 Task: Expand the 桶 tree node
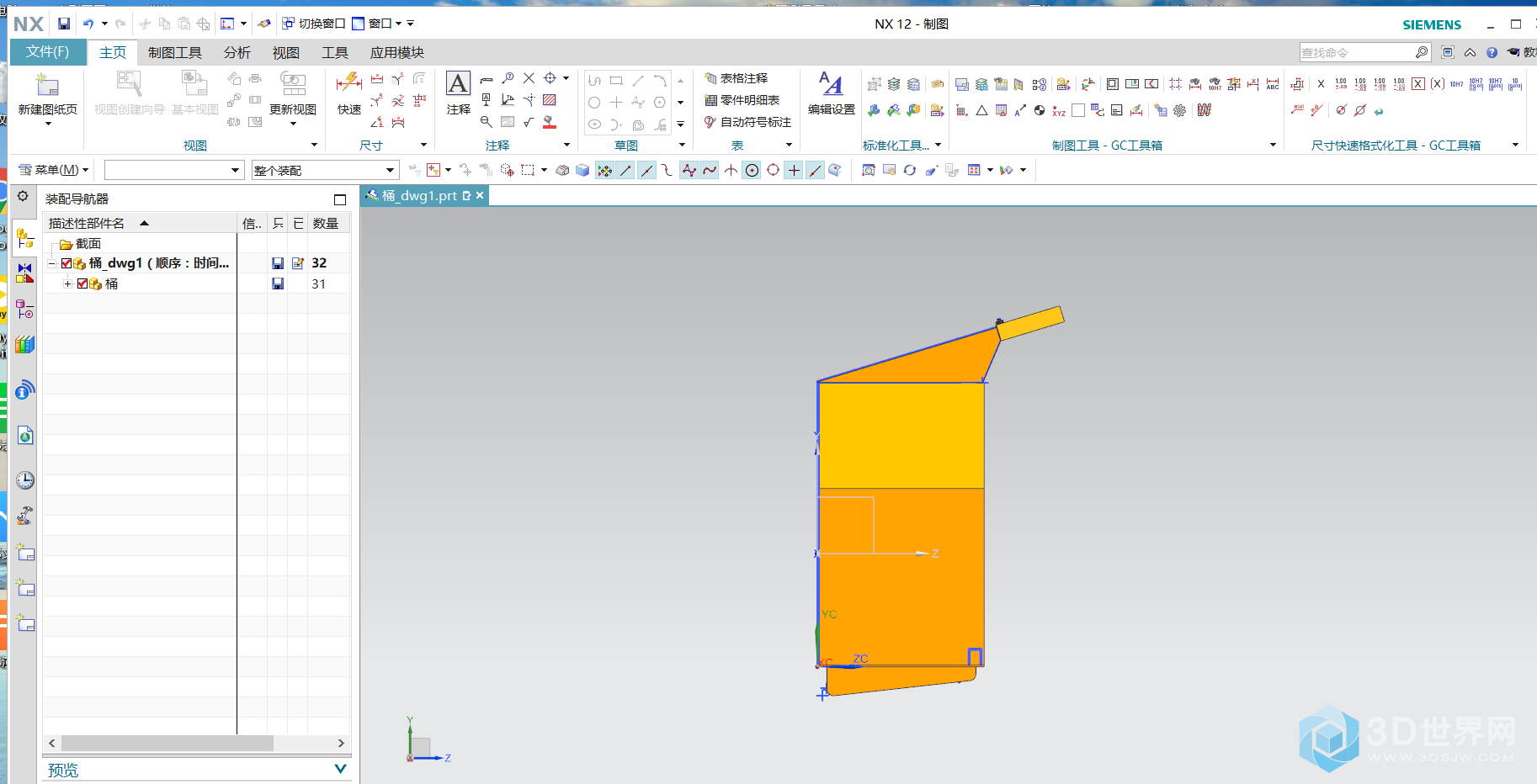coord(68,283)
